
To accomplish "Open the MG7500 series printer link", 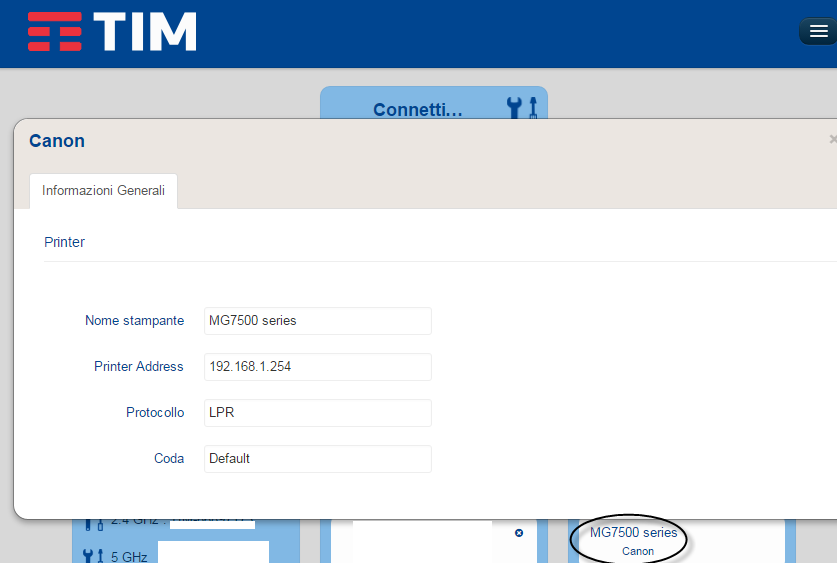I will coord(633,533).
